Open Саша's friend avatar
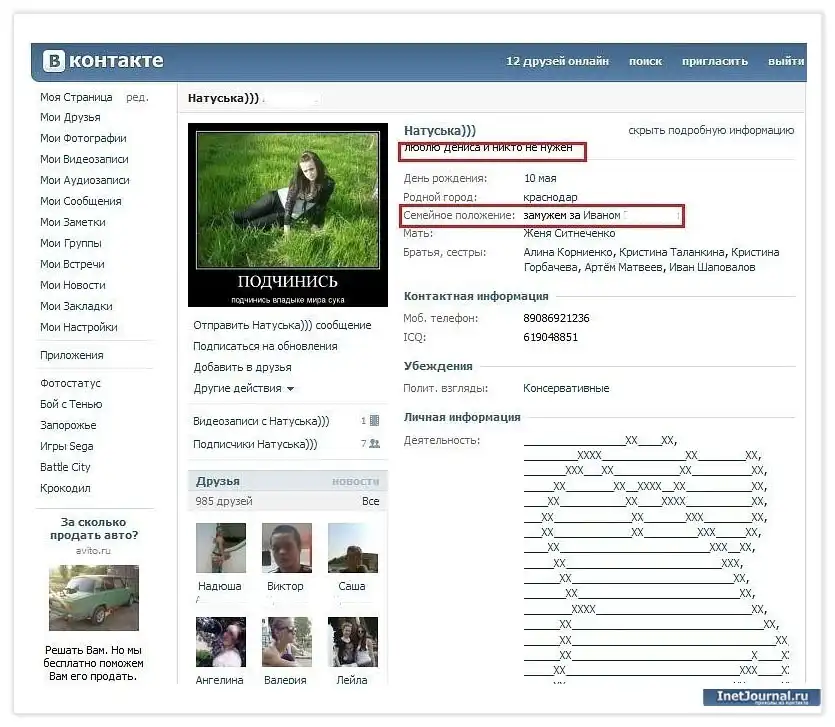Image resolution: width=835 pixels, height=727 pixels. [352, 548]
